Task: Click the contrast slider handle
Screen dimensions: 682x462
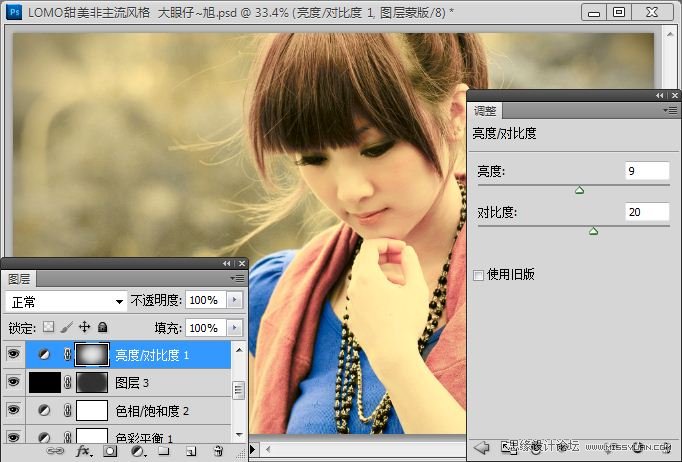Action: [x=593, y=231]
